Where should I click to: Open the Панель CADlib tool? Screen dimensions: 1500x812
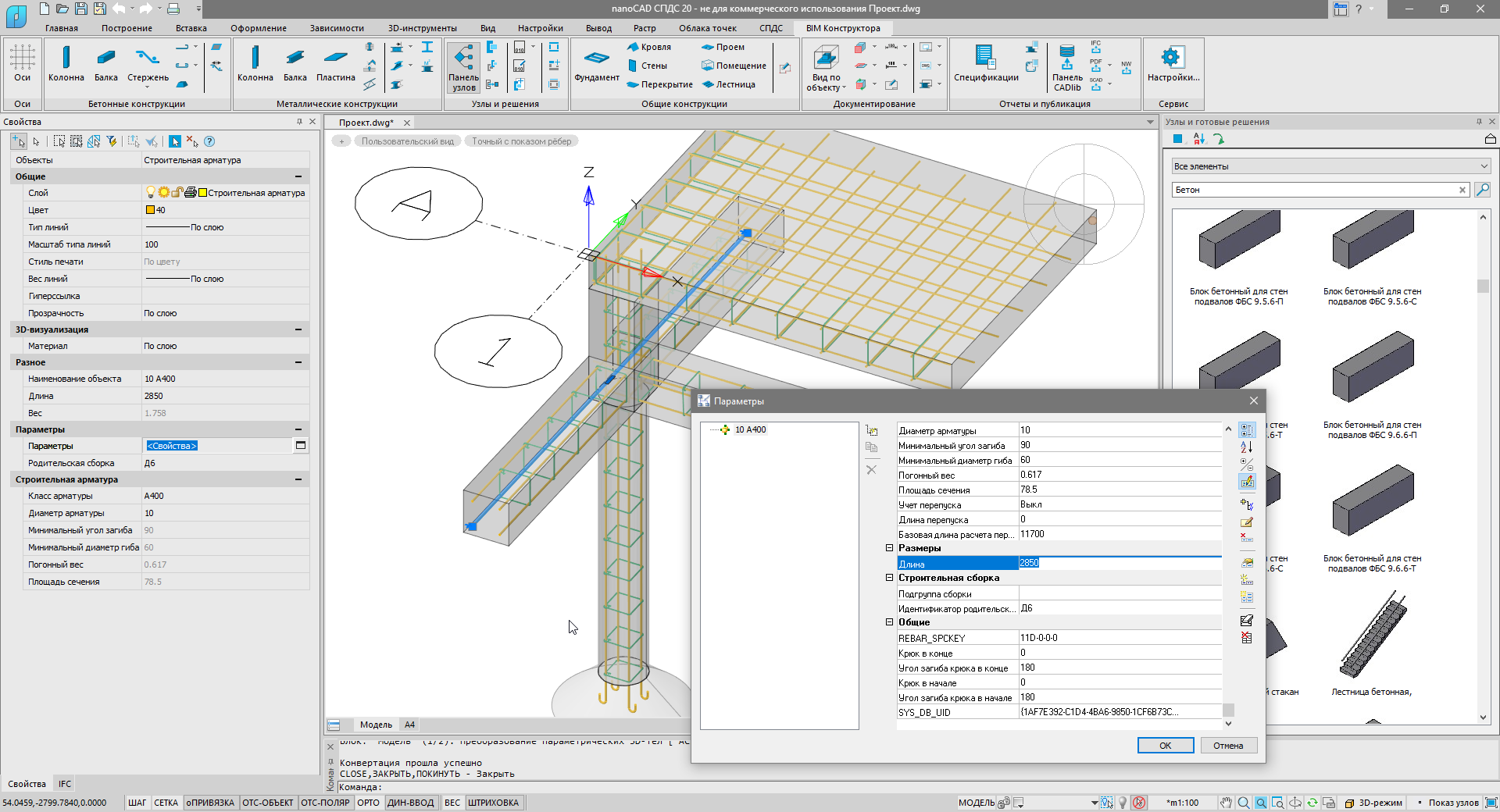(x=1067, y=68)
